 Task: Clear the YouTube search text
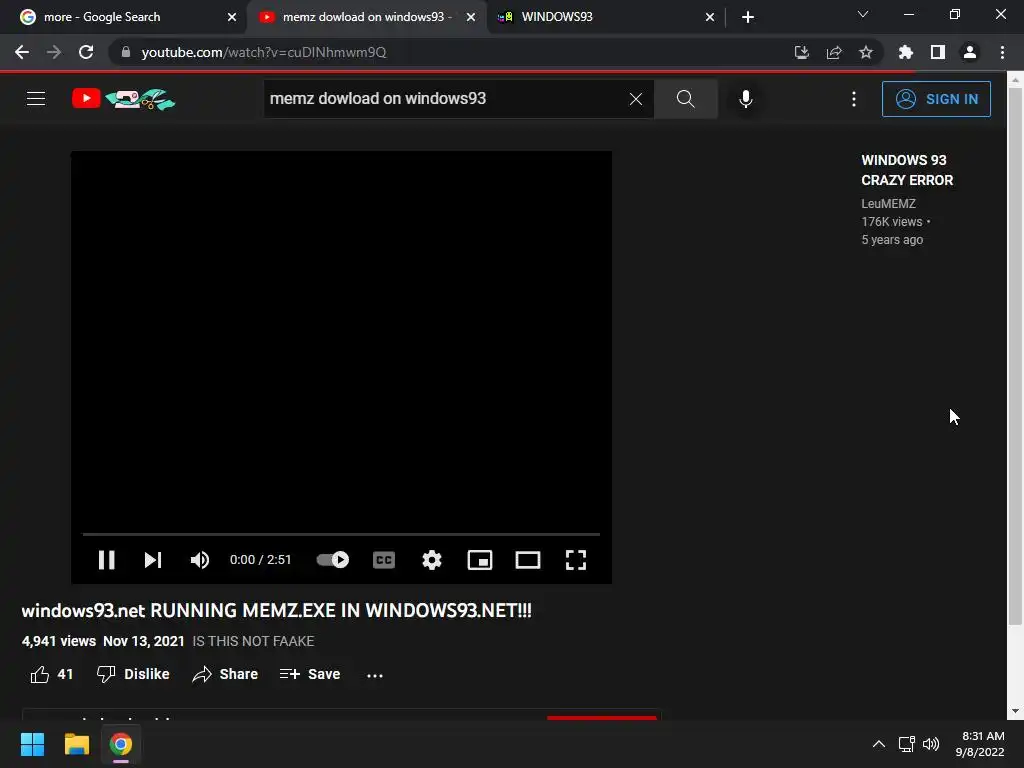[635, 99]
